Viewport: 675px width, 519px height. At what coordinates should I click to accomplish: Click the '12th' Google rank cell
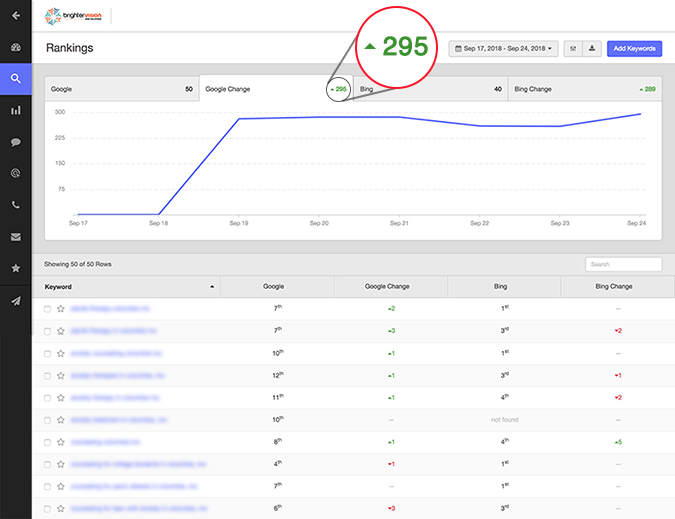pos(278,375)
